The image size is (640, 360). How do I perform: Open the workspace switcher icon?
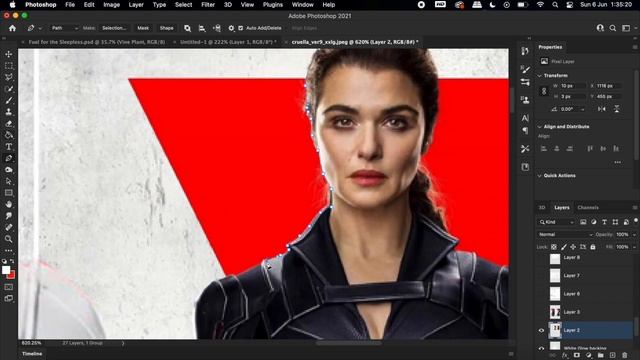coord(626,28)
